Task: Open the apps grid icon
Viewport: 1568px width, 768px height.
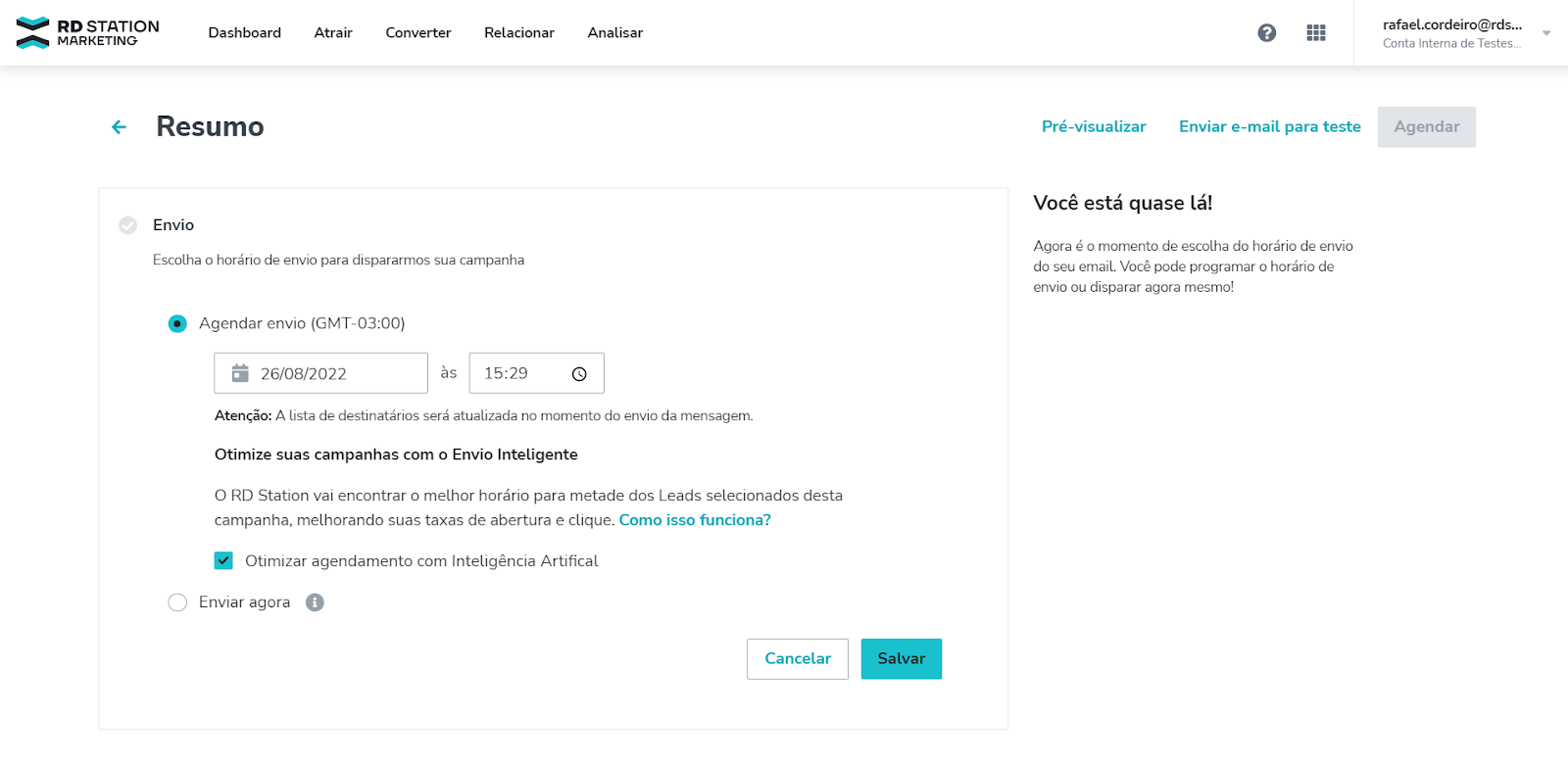Action: point(1316,33)
